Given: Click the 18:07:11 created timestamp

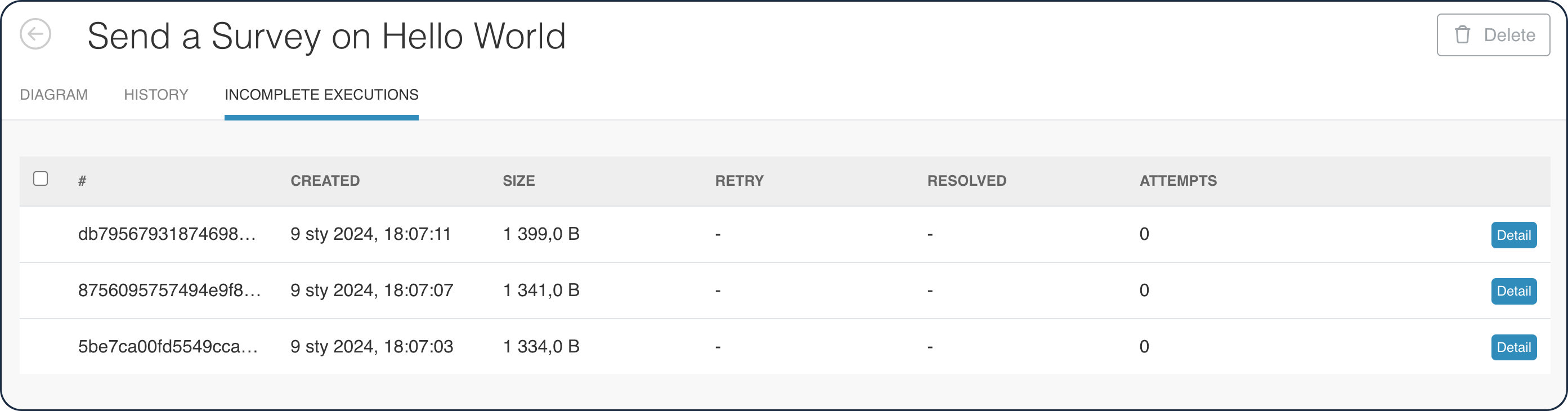Looking at the screenshot, I should (371, 234).
